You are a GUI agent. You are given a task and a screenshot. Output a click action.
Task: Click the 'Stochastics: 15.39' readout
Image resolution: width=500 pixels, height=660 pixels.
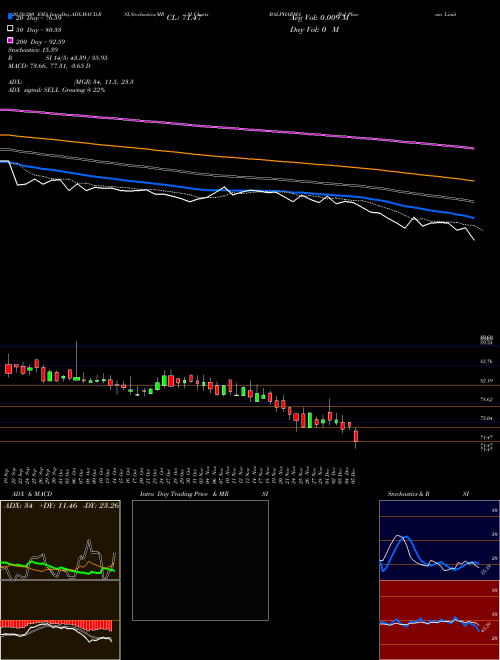33,50
